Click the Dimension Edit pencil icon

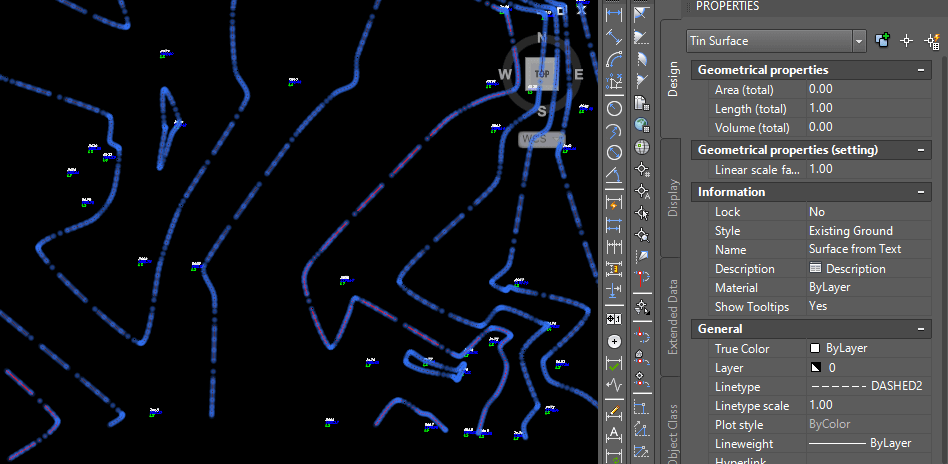[x=614, y=413]
